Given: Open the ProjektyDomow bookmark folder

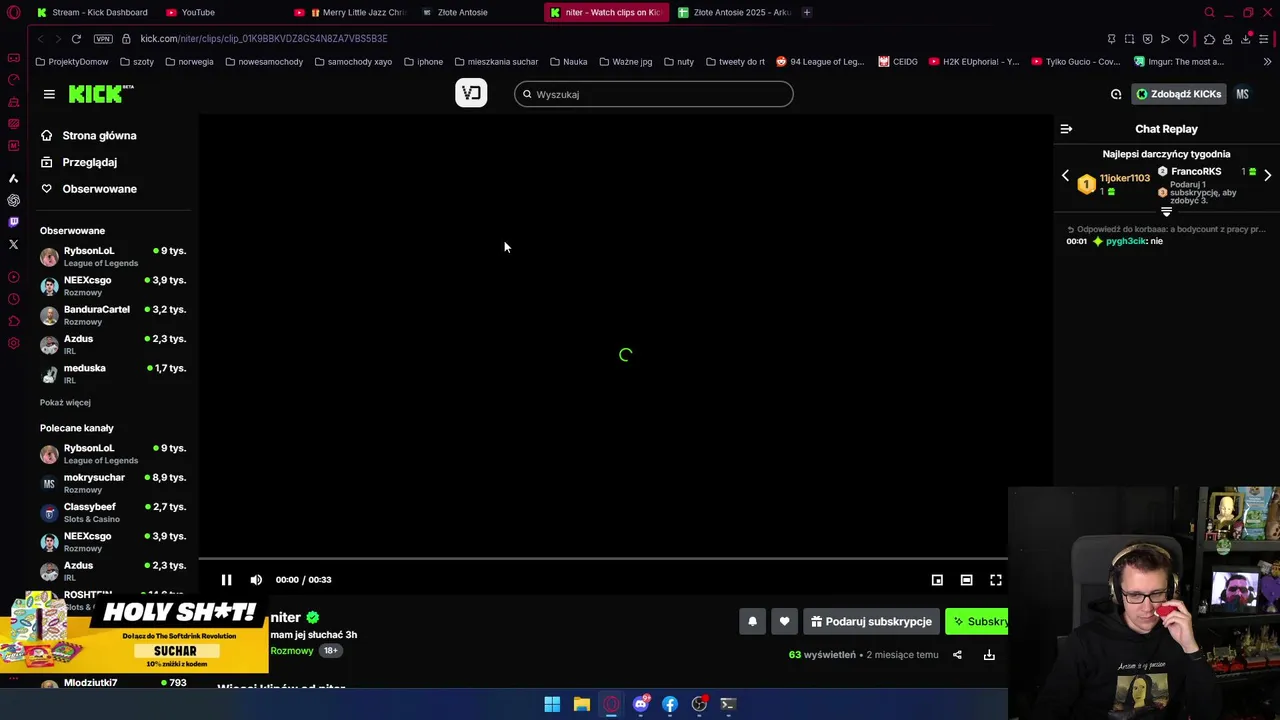Looking at the screenshot, I should point(72,61).
